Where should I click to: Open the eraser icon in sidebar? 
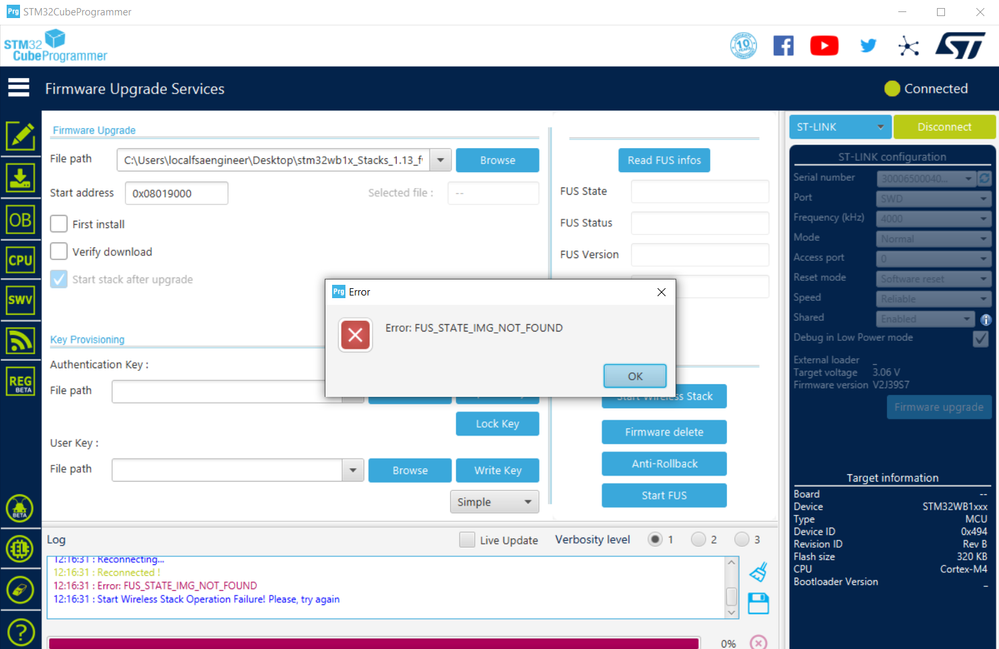tap(20, 590)
